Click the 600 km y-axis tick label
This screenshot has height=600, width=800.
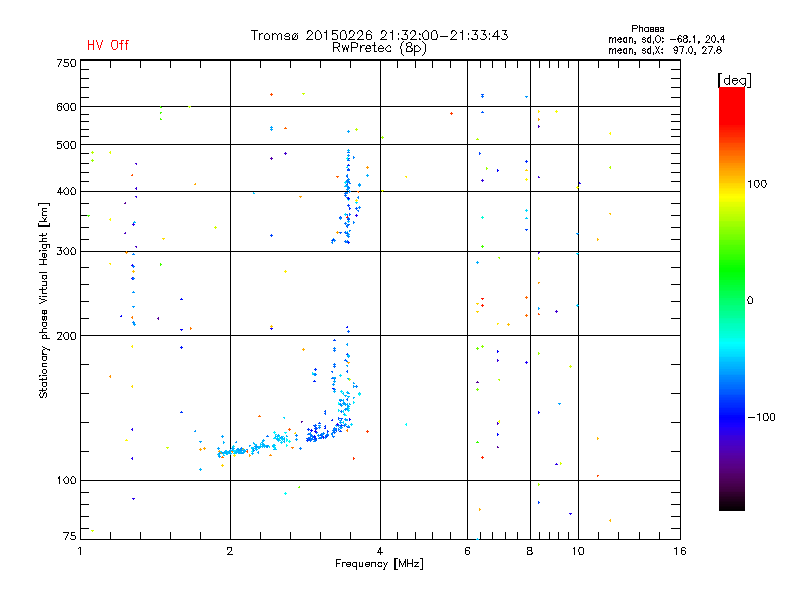click(66, 107)
